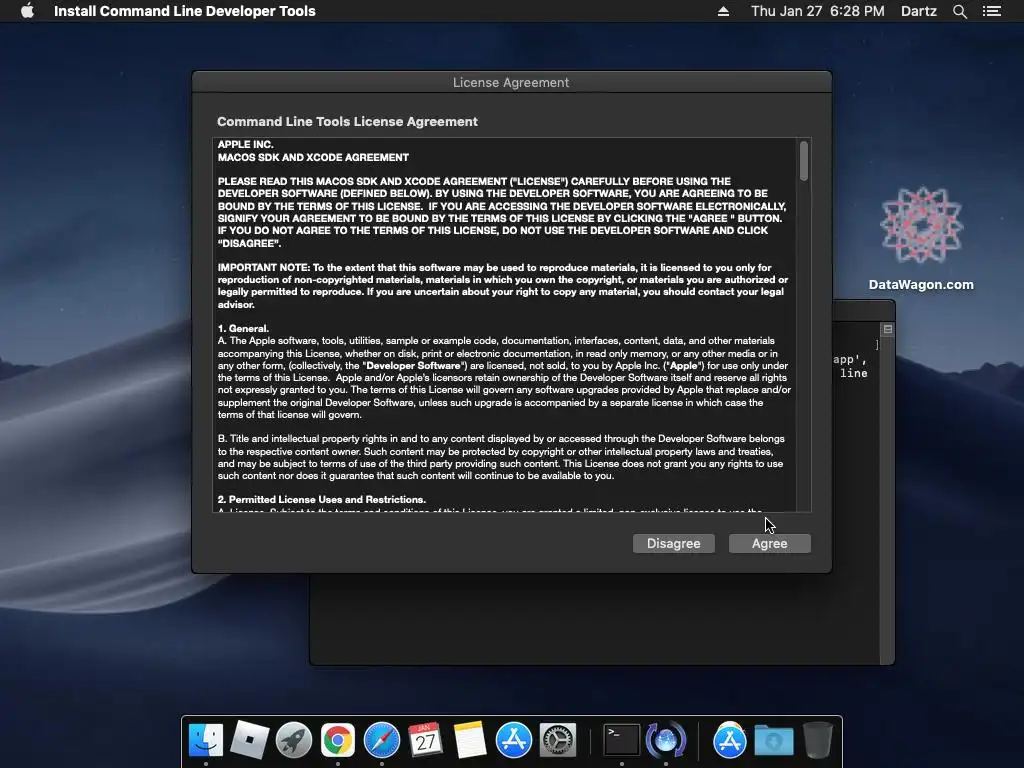Open Launchpad rocket icon
Image resolution: width=1024 pixels, height=768 pixels.
pos(294,740)
